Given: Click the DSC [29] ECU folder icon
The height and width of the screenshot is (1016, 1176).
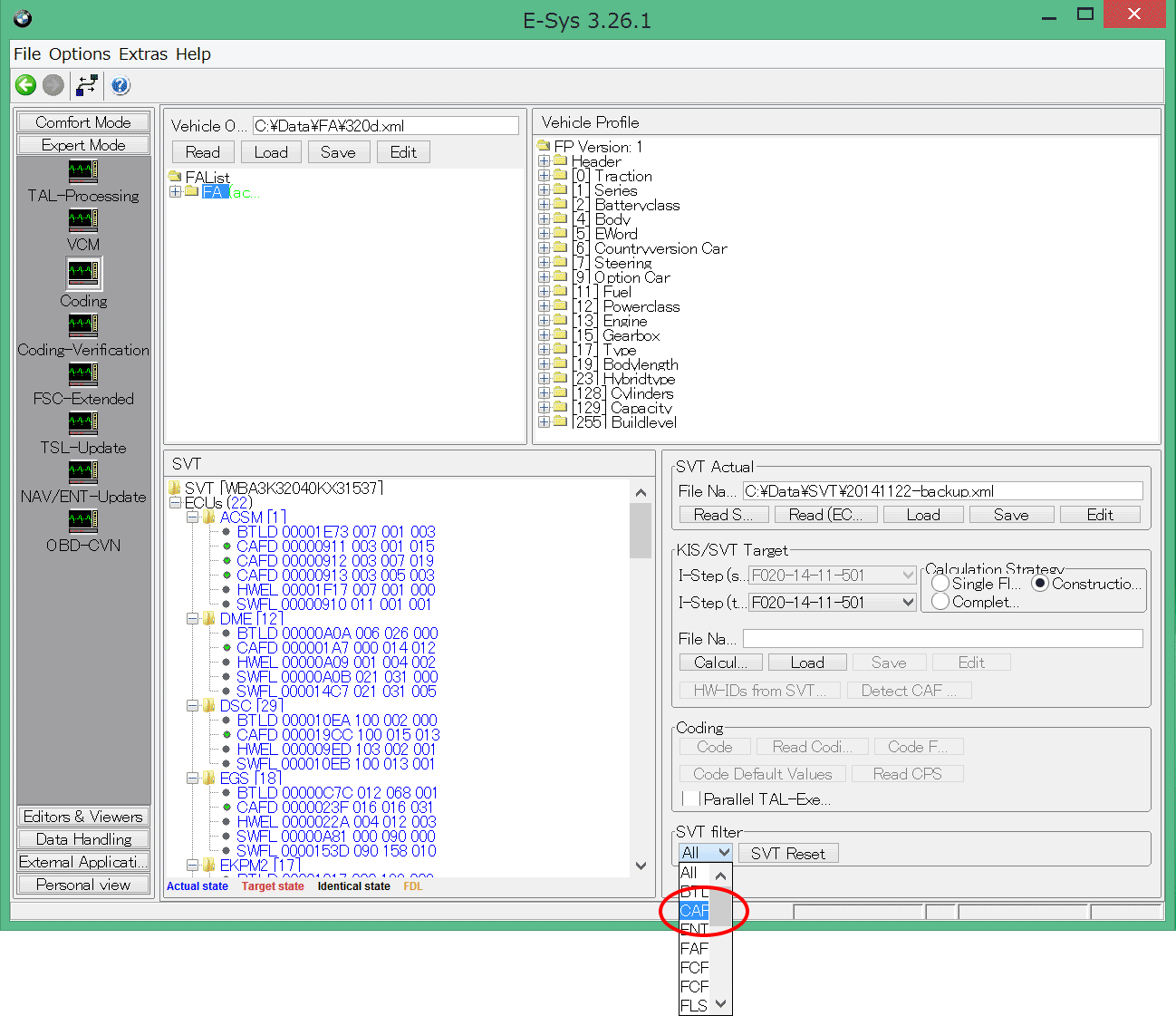Looking at the screenshot, I should point(209,705).
